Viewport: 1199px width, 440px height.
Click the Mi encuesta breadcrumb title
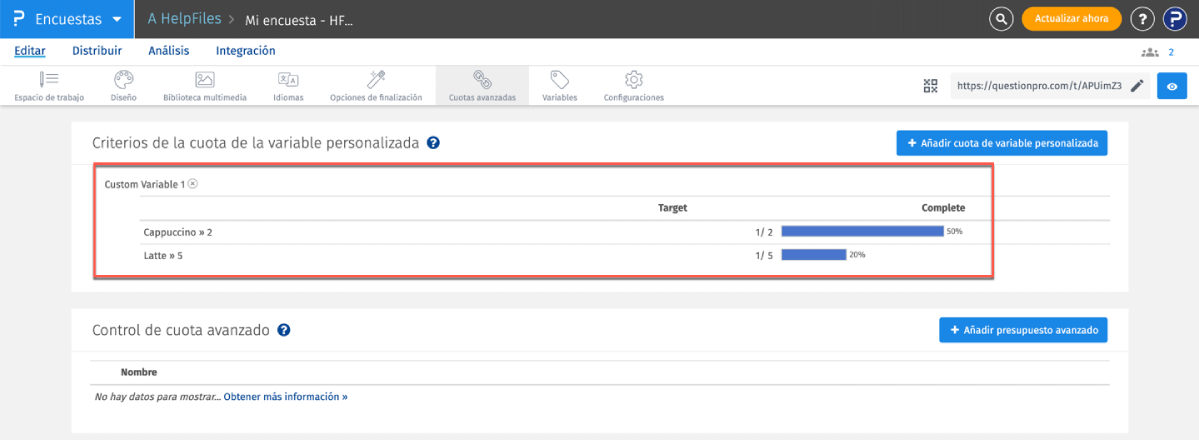[x=299, y=20]
